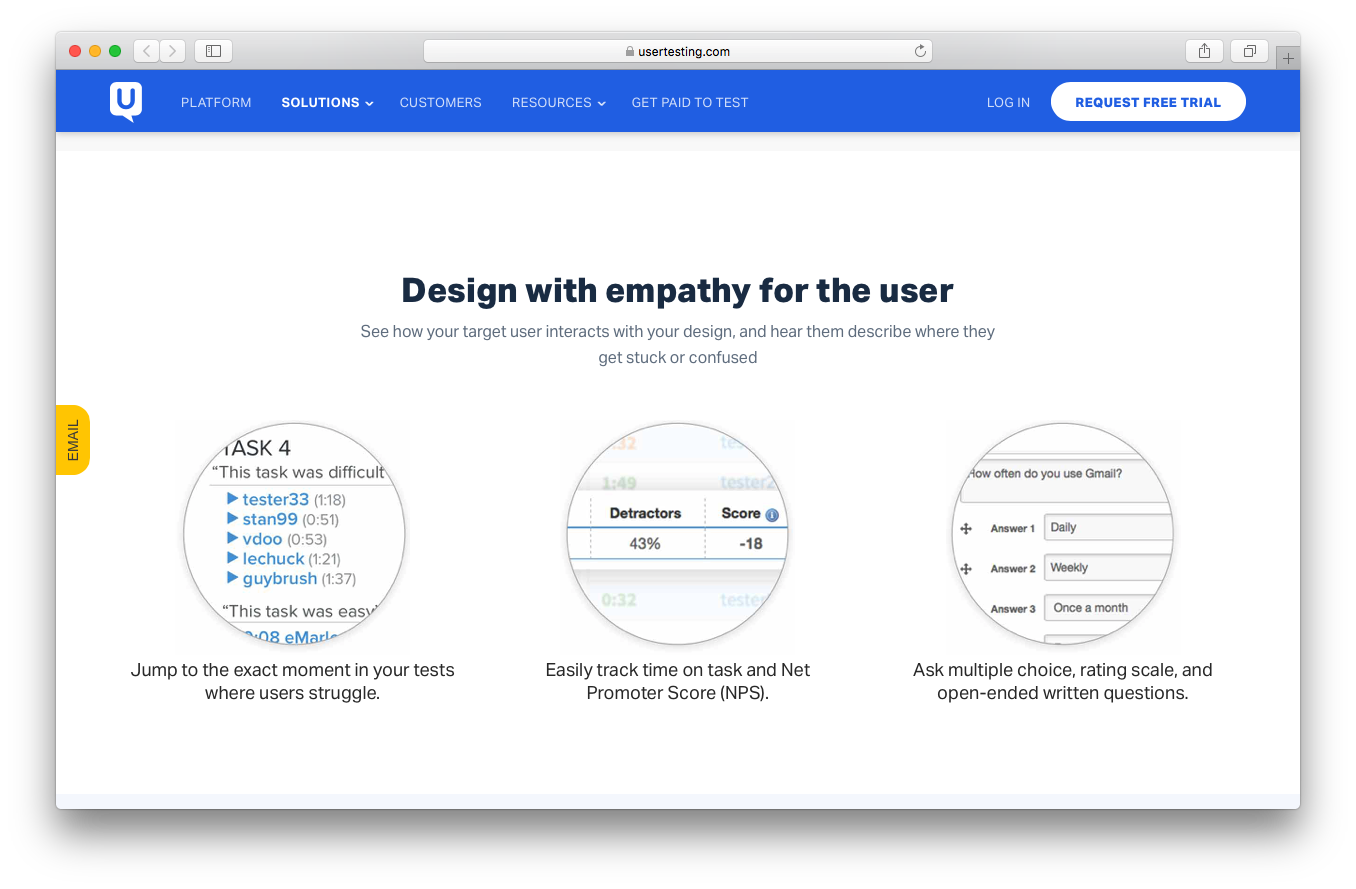Show all tabs overview button
1356x889 pixels.
click(x=1250, y=51)
